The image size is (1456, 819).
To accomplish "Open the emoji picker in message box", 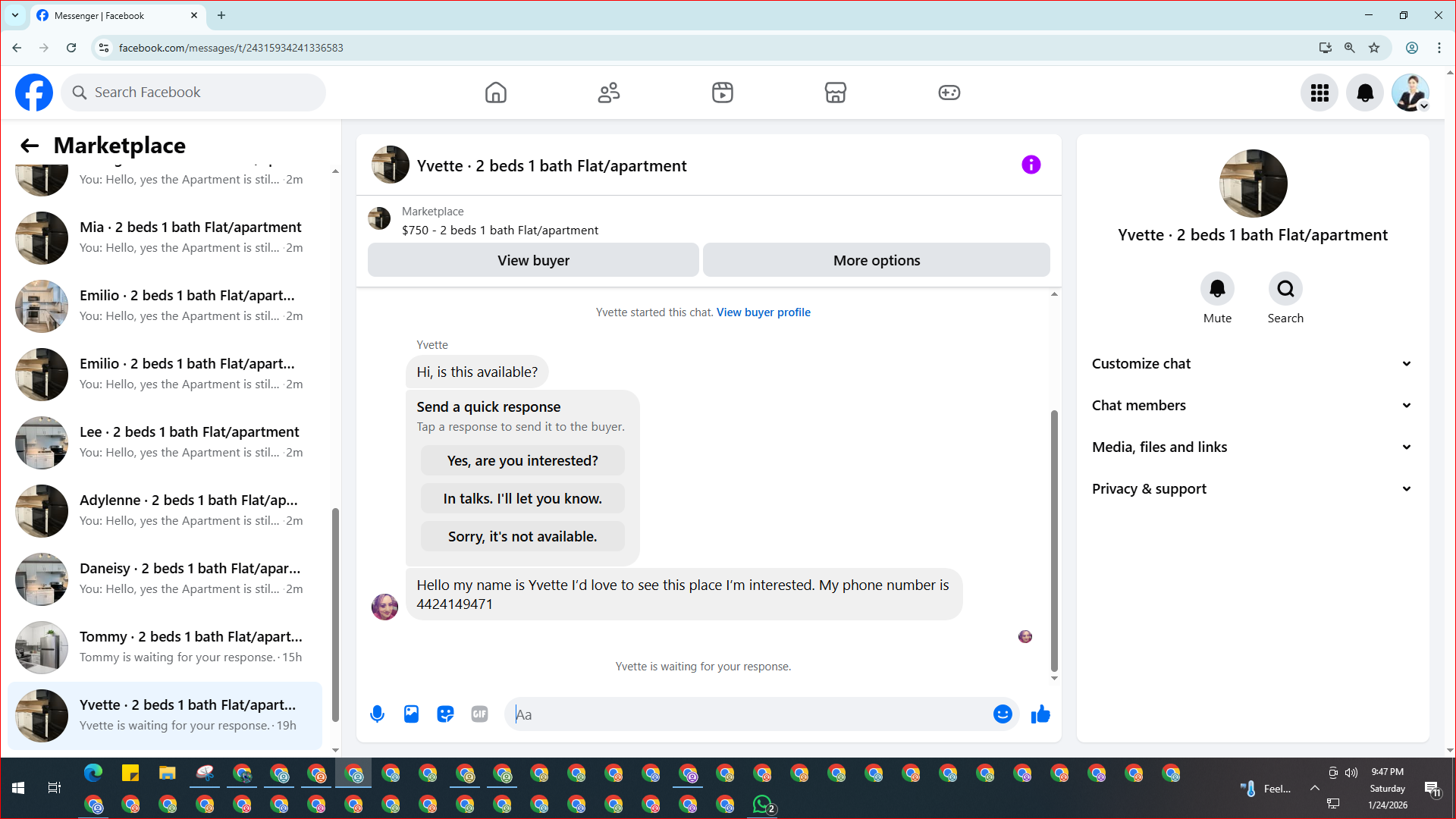I will pos(1003,714).
